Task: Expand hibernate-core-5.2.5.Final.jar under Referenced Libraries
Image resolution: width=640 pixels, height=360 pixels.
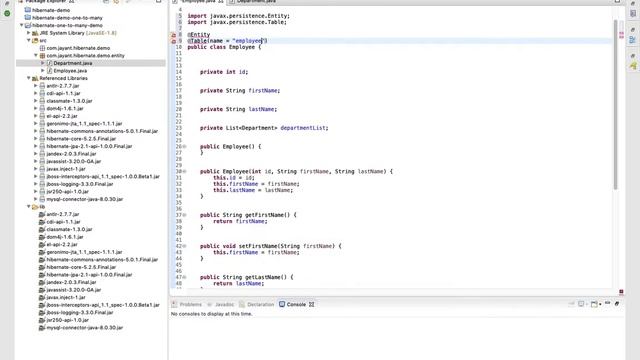Action: point(36,138)
